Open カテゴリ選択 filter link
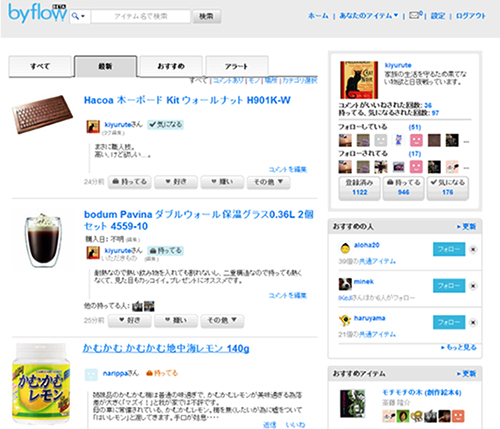This screenshot has height=429, width=500. coord(300,81)
